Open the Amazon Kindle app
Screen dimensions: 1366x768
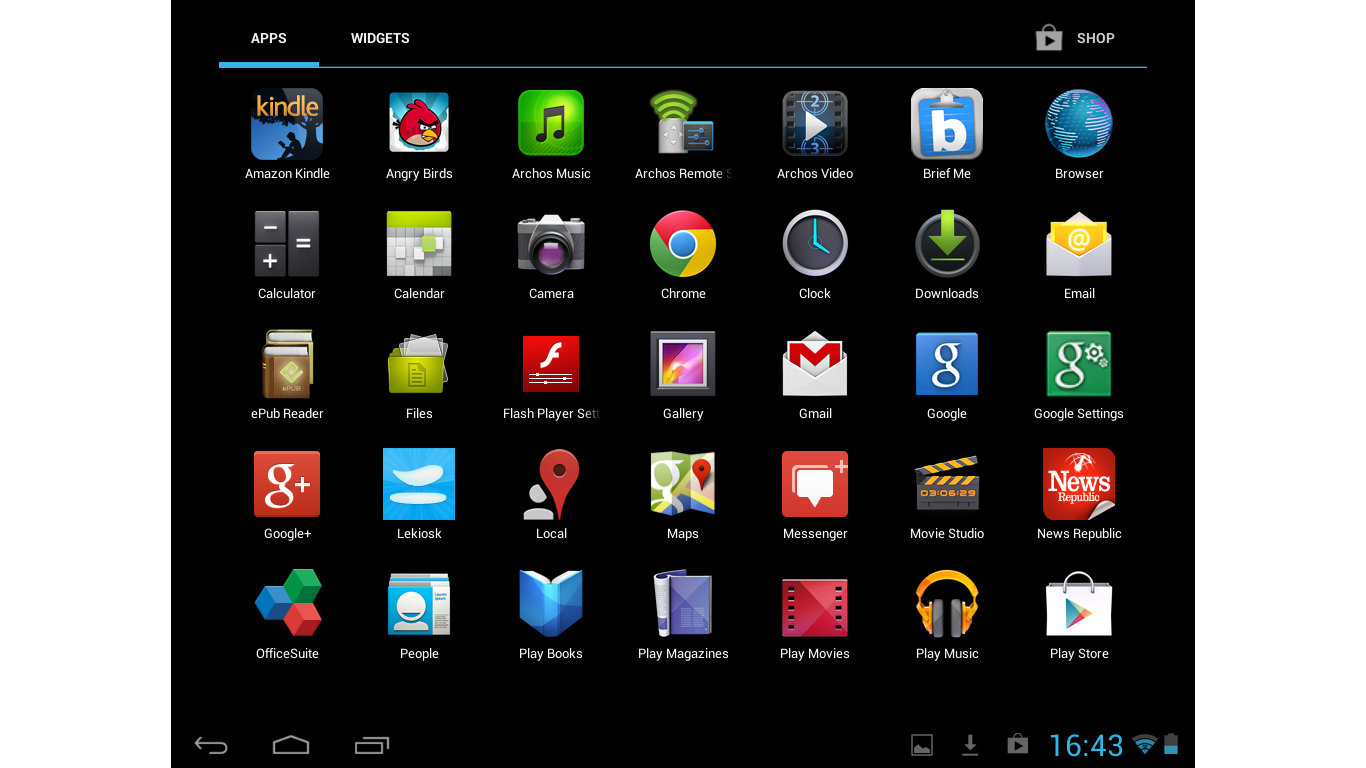point(287,124)
